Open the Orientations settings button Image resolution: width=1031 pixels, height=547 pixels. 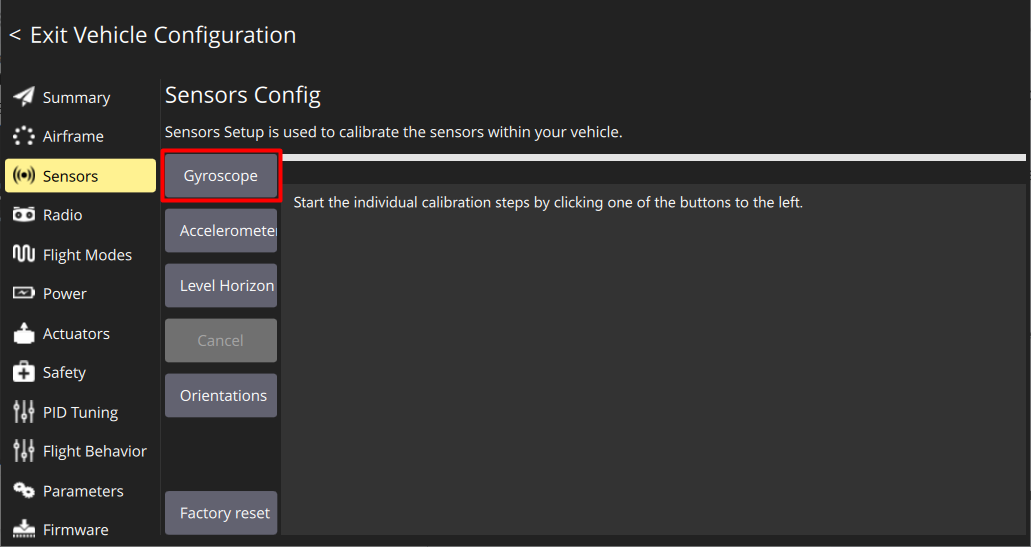point(221,395)
